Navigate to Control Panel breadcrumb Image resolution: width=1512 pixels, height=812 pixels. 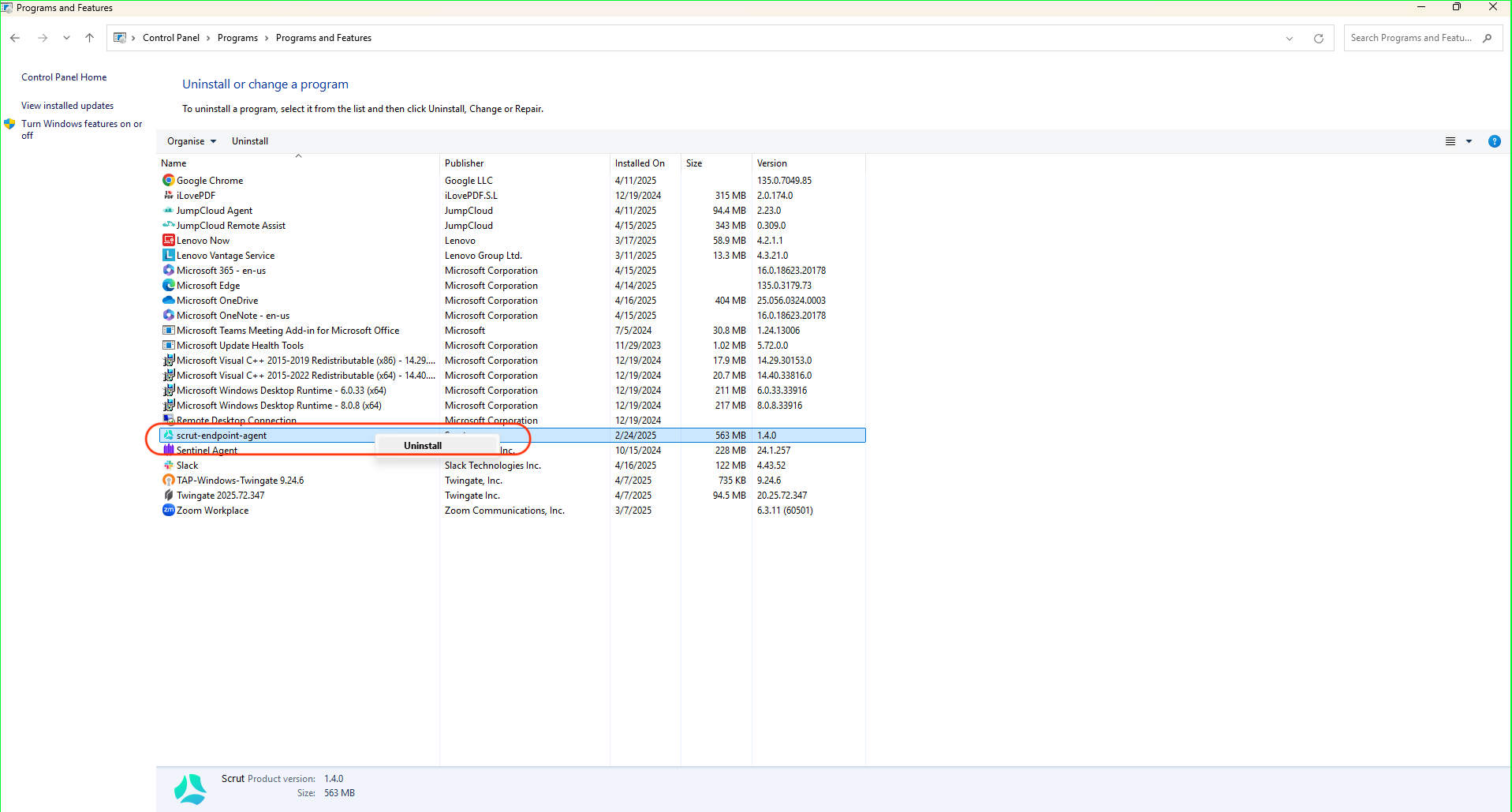coord(171,38)
